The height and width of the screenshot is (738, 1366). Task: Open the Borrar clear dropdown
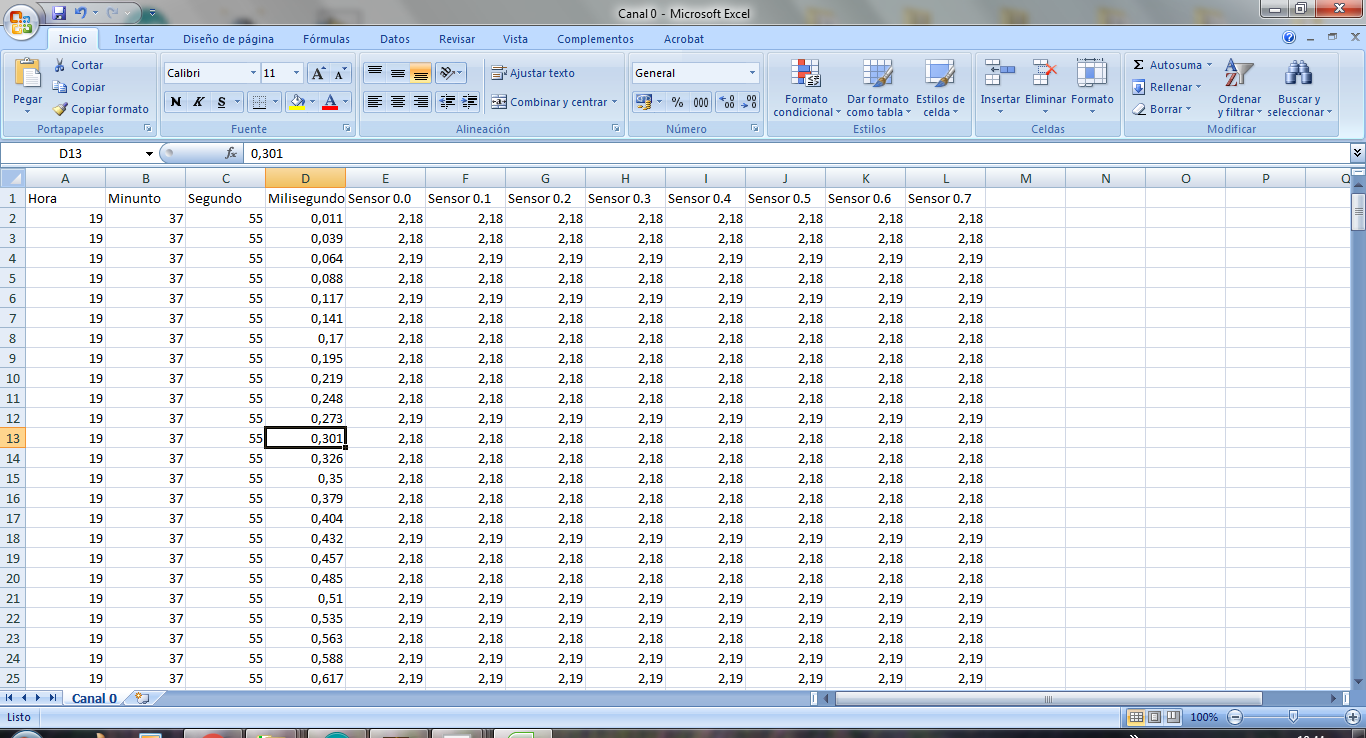click(1162, 109)
